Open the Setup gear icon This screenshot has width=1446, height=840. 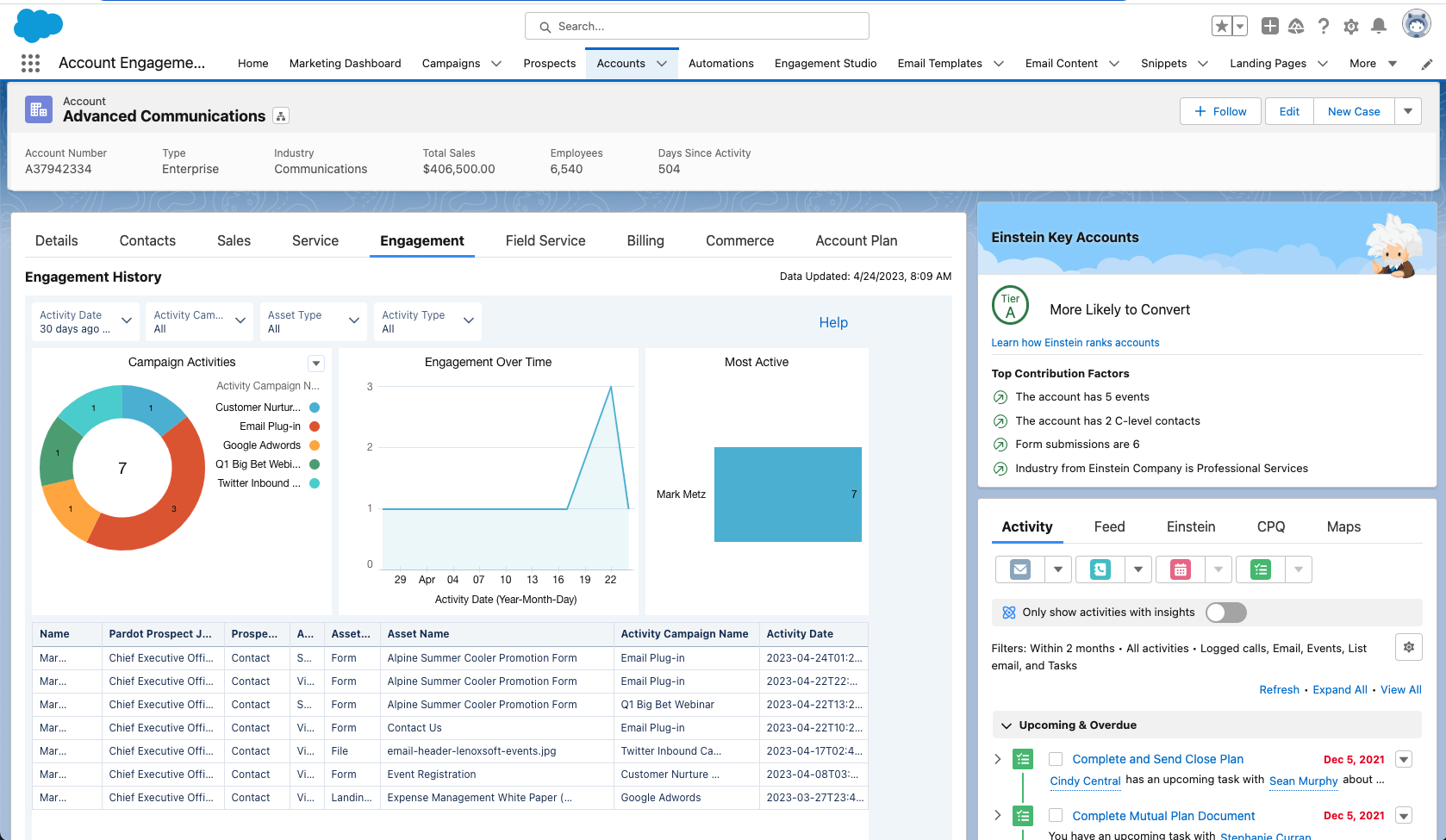(1351, 27)
